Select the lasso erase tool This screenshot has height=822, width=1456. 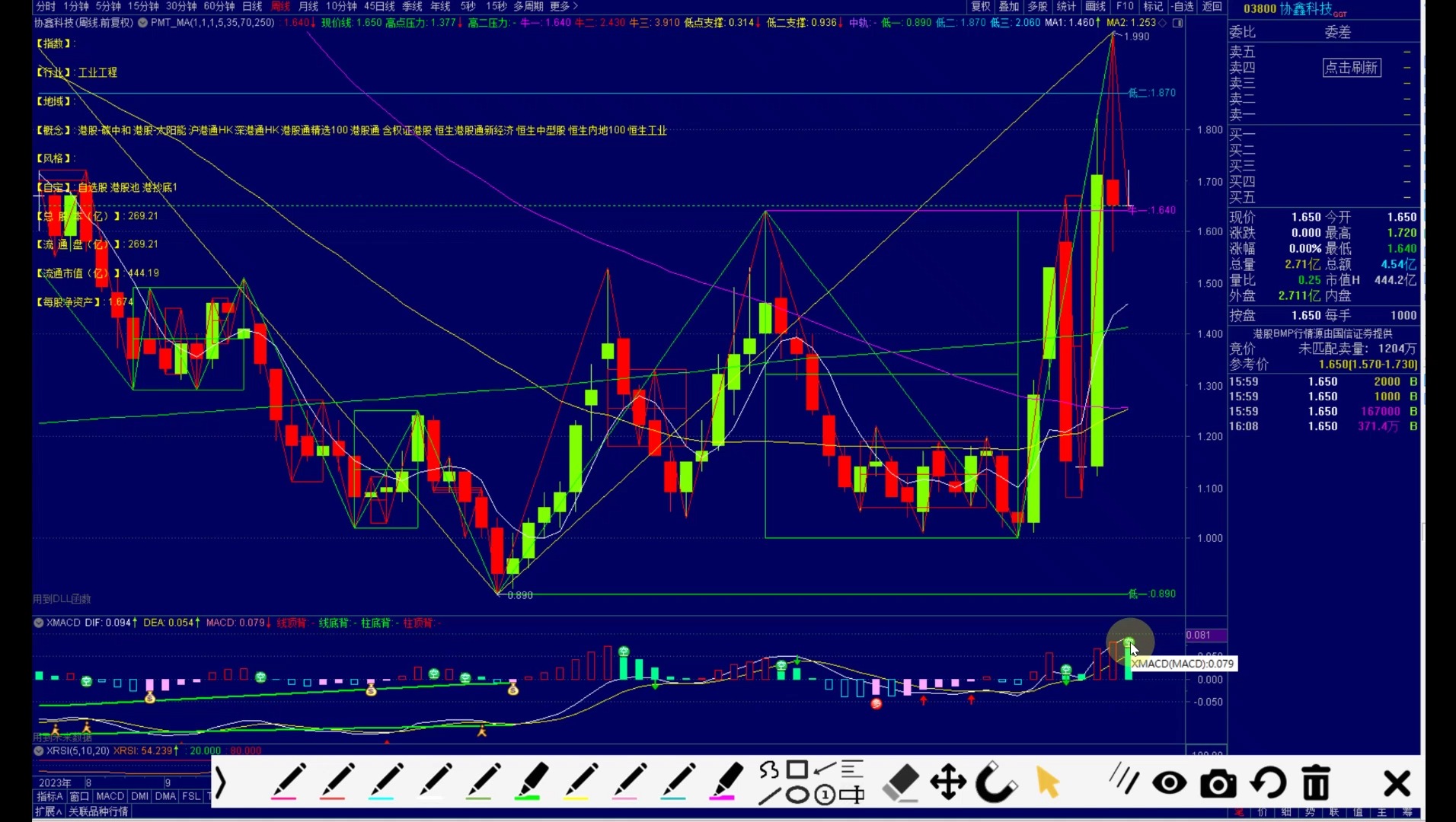click(x=996, y=782)
